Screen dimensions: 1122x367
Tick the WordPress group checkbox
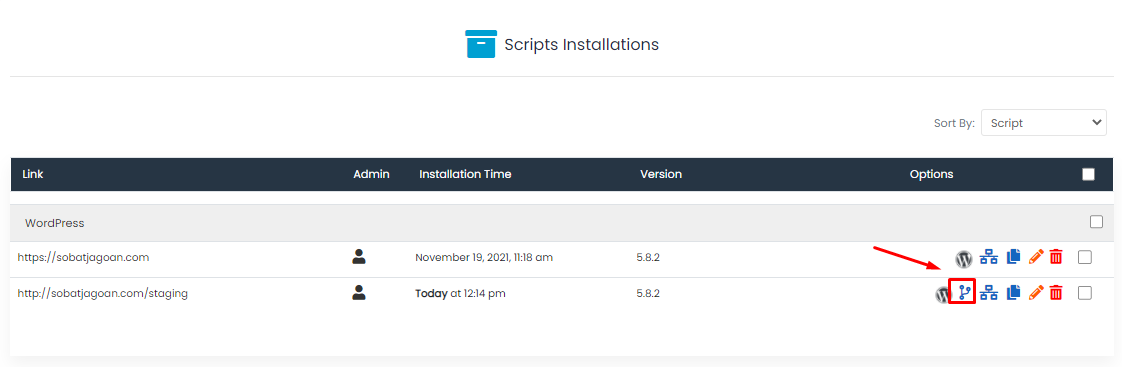pos(1096,222)
